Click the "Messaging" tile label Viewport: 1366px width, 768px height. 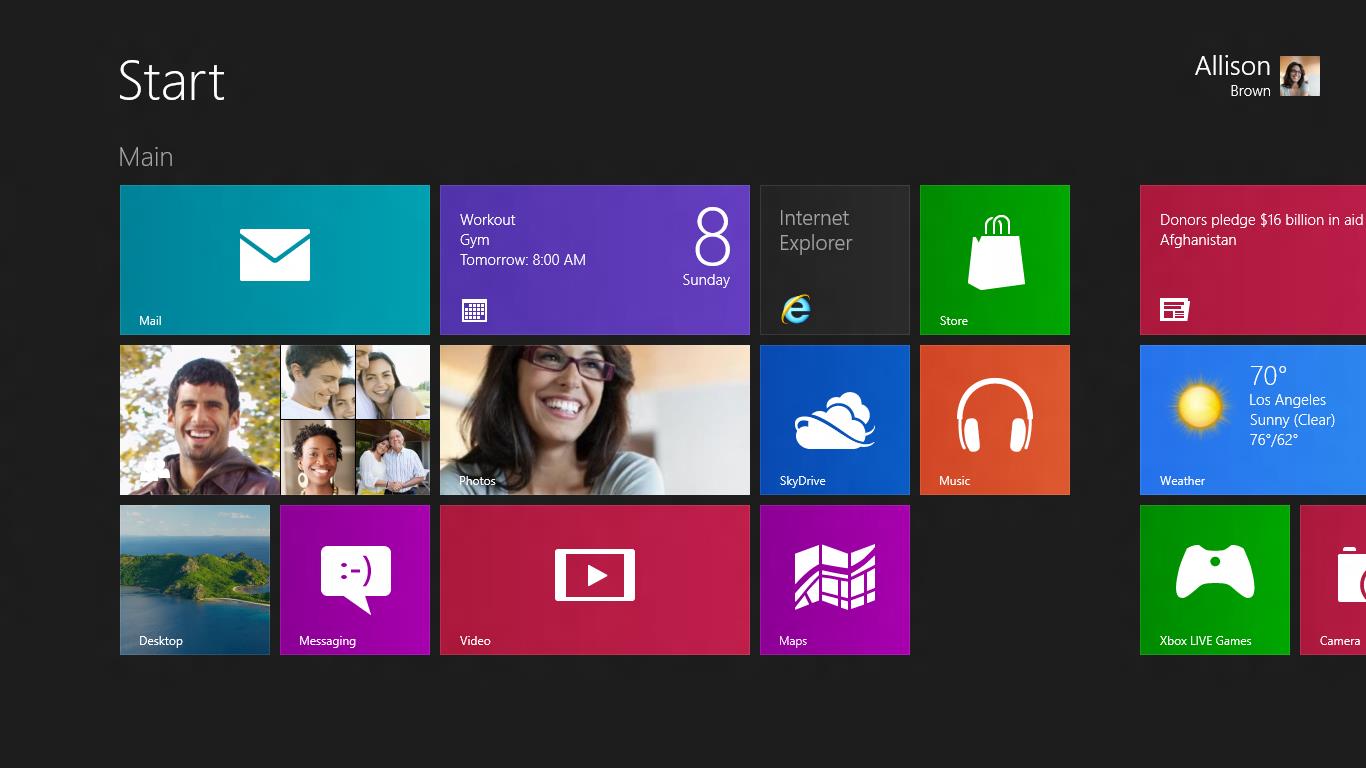pos(328,641)
